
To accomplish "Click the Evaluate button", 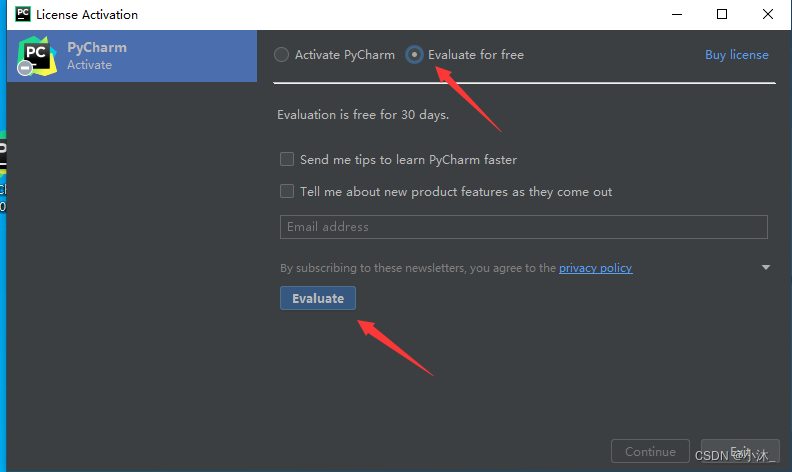I will pyautogui.click(x=318, y=298).
